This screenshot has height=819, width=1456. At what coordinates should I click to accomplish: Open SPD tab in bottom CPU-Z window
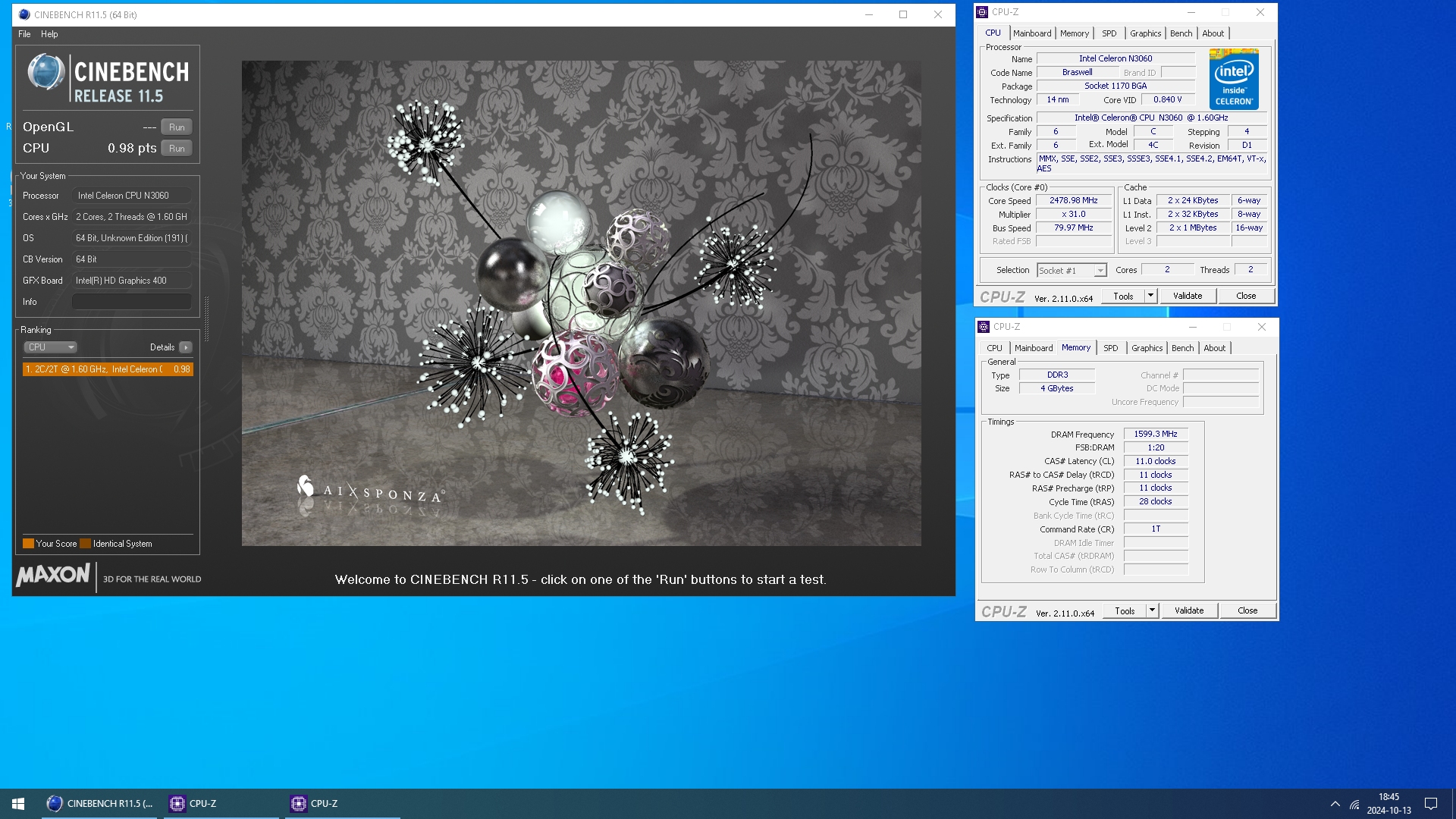click(x=1111, y=348)
